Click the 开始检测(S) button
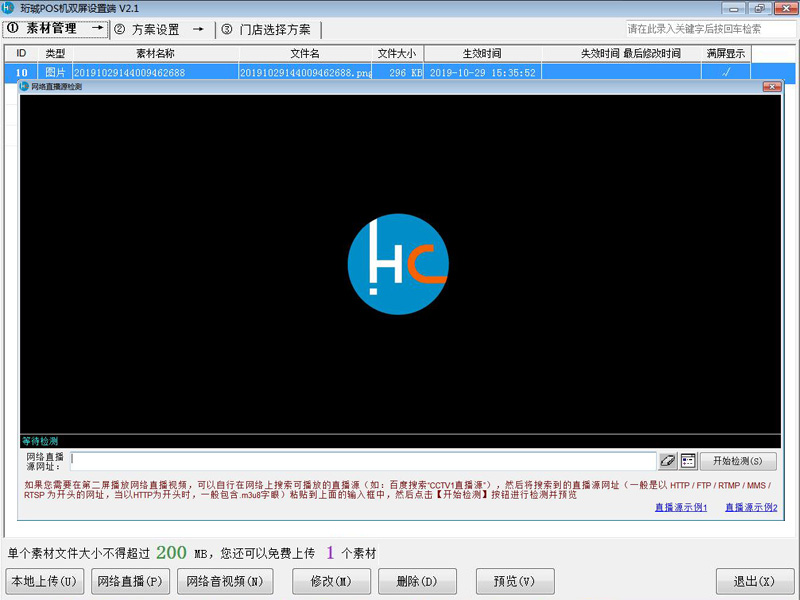The height and width of the screenshot is (600, 800). click(x=738, y=461)
